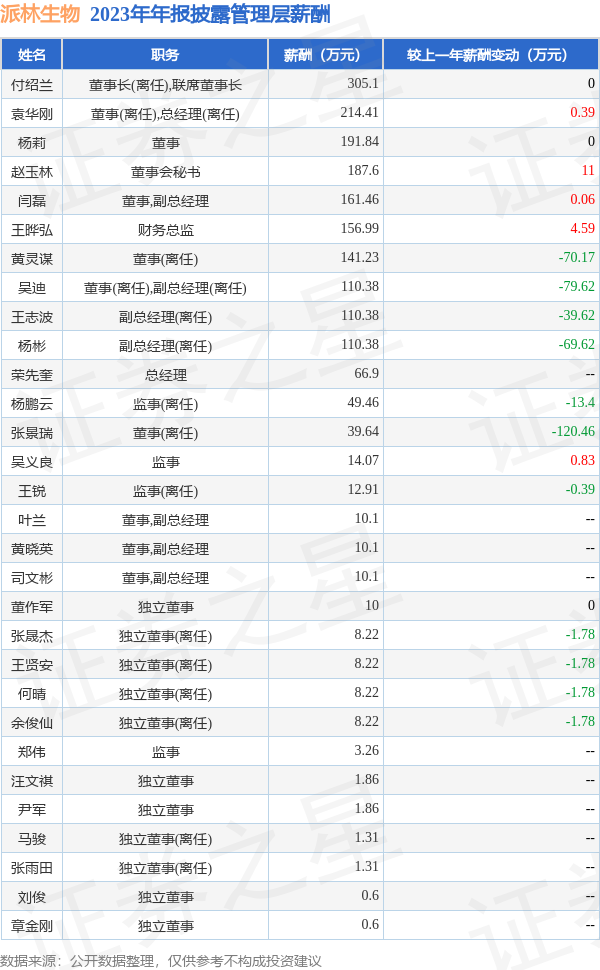Screen dimensions: 600x970
Task: Select the name cell 杨莉
Action: pyautogui.click(x=32, y=143)
